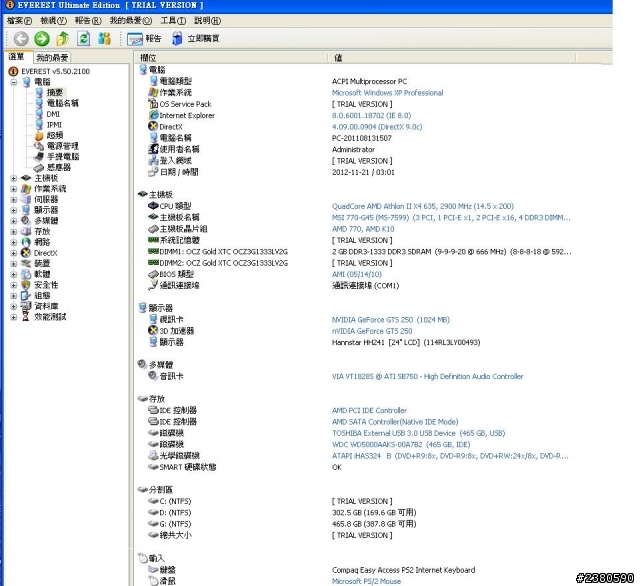640x586 pixels.
Task: Select 感應器 sensor tree item
Action: tap(59, 167)
